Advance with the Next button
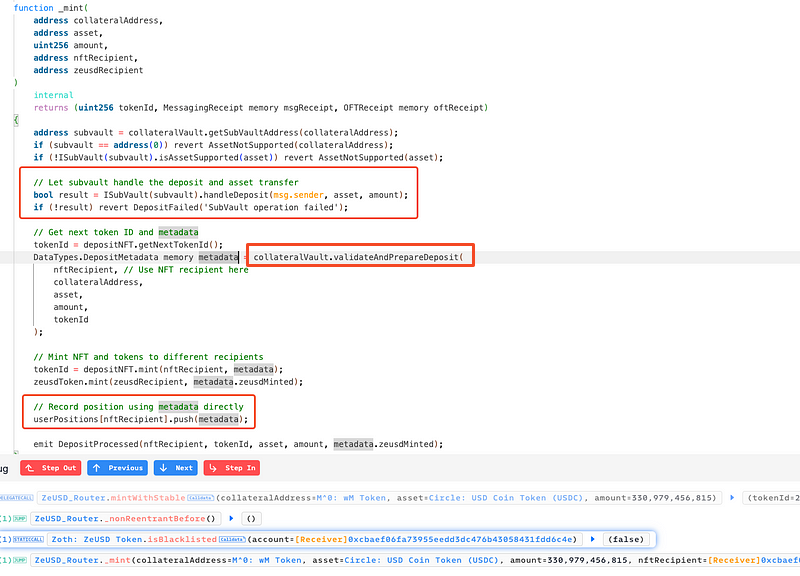Viewport: 800px width, 576px height. click(x=176, y=468)
